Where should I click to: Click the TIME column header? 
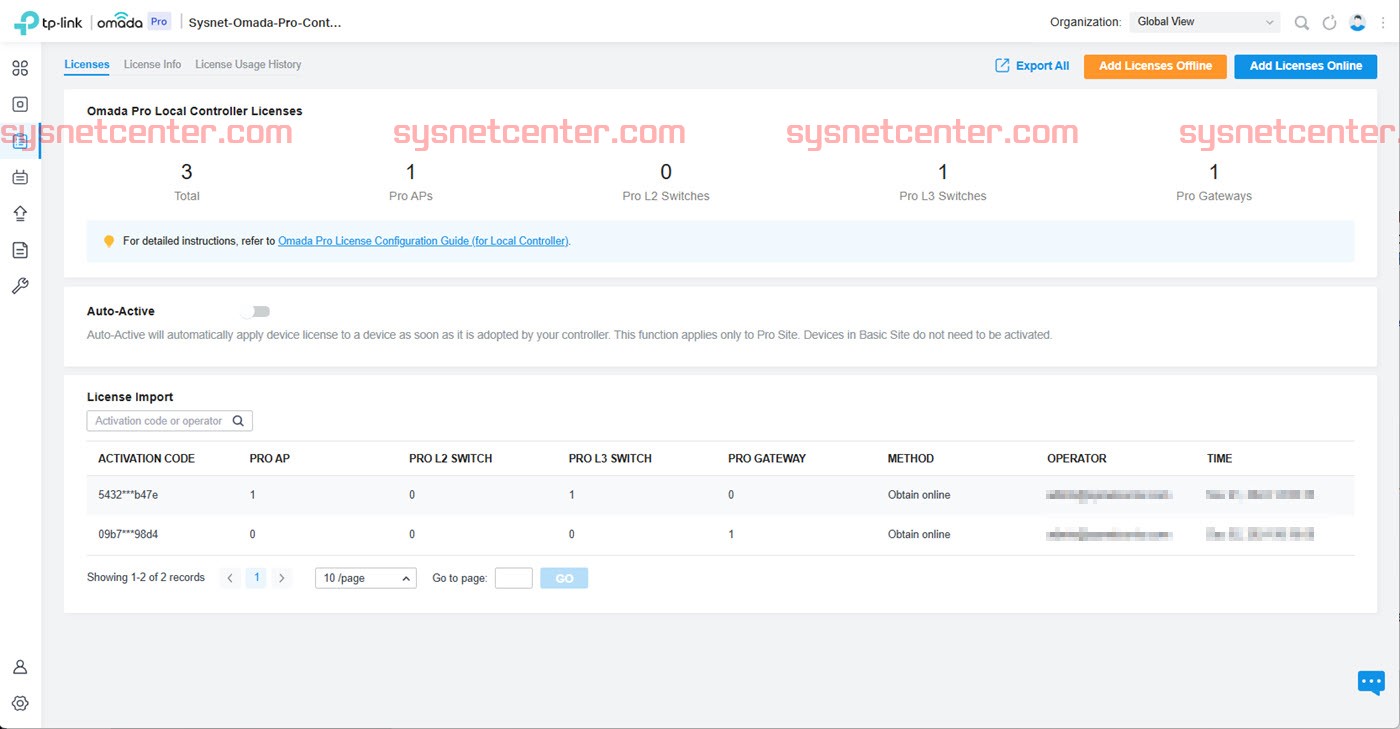(1219, 458)
